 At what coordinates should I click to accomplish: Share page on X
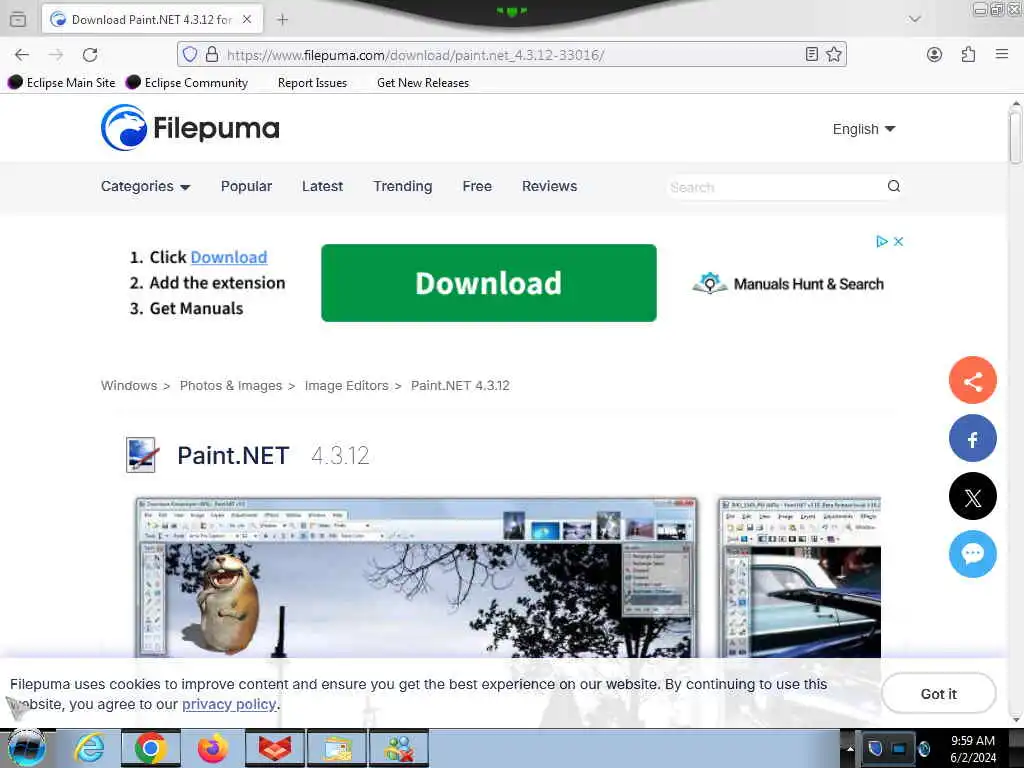tap(972, 497)
